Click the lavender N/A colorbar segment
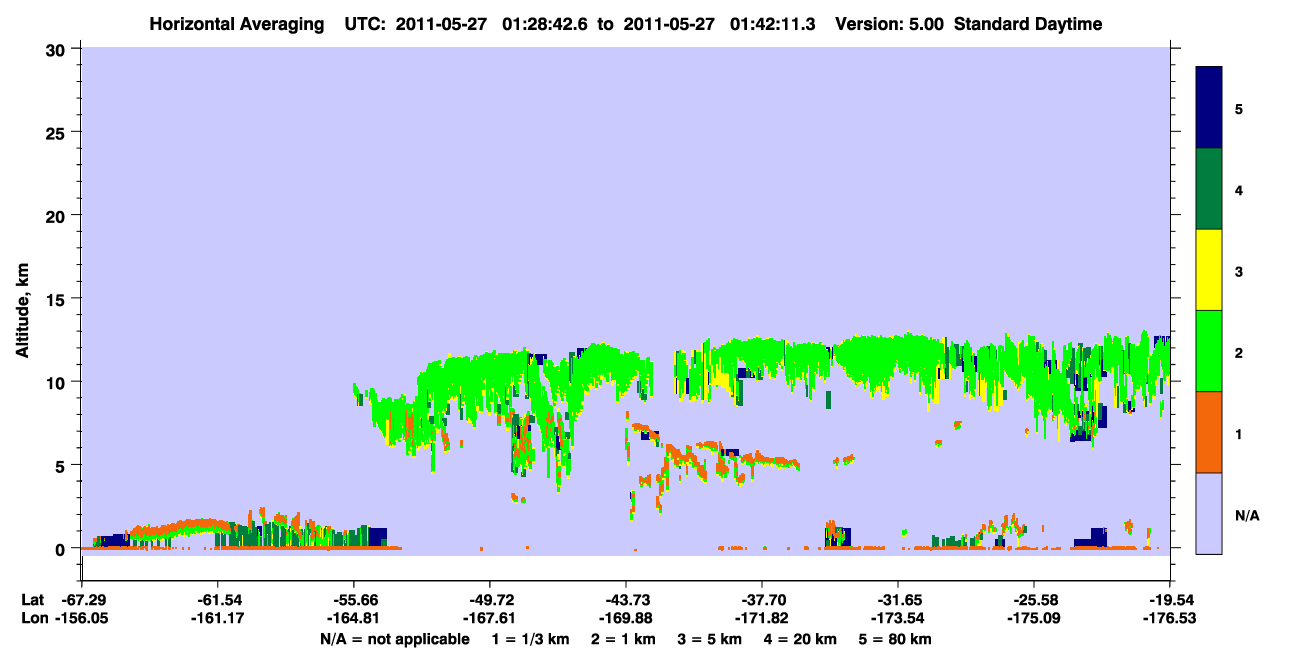This screenshot has width=1300, height=667. [x=1209, y=513]
